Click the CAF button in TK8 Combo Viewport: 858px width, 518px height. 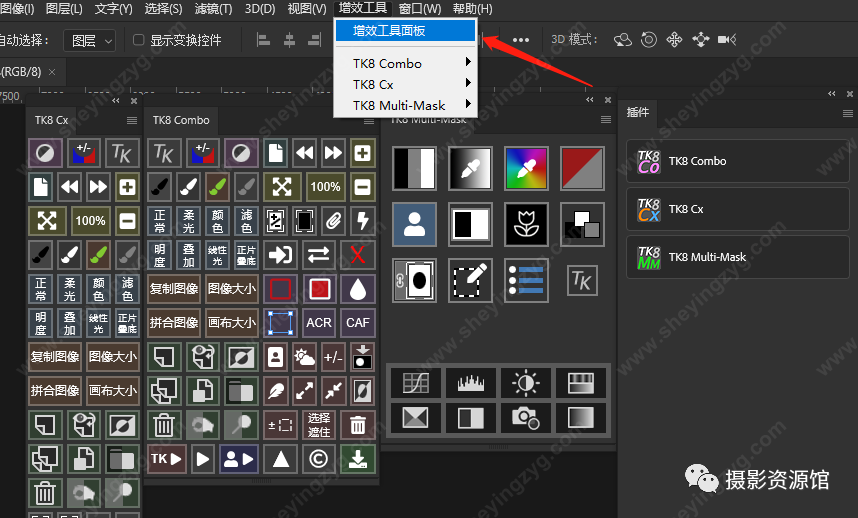(x=357, y=323)
